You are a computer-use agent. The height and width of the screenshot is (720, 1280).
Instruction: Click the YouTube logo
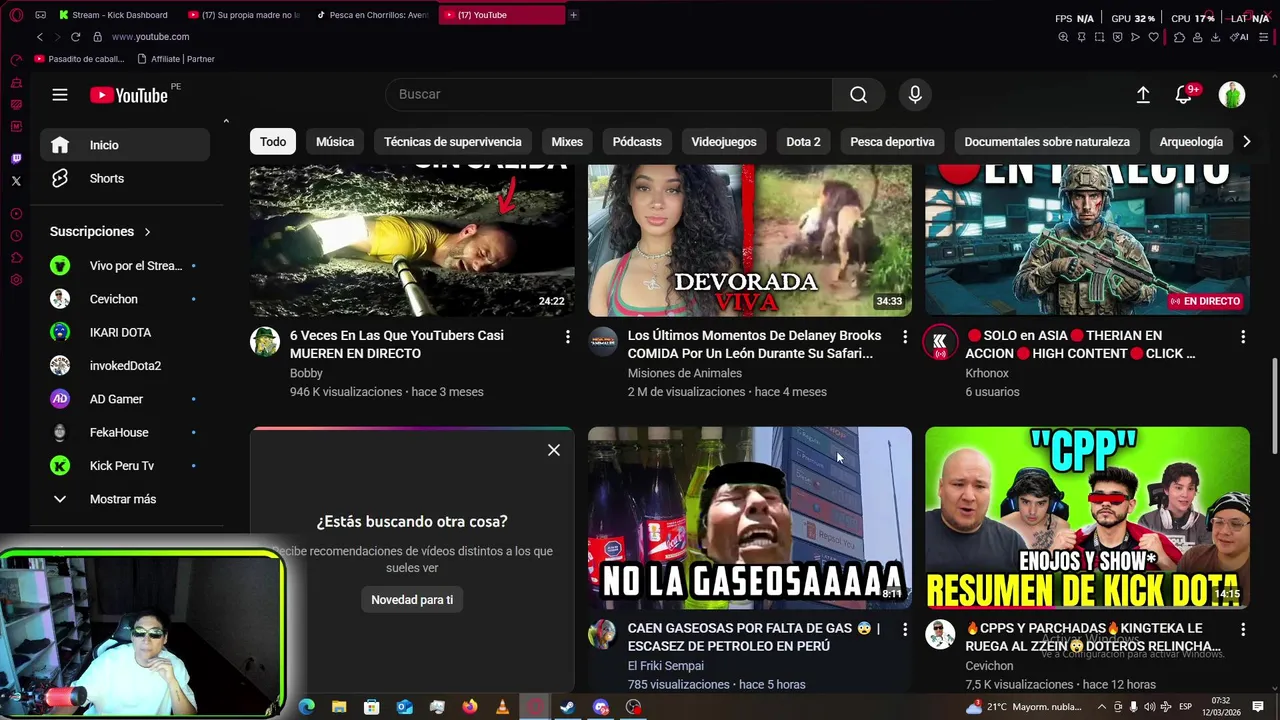[x=129, y=95]
